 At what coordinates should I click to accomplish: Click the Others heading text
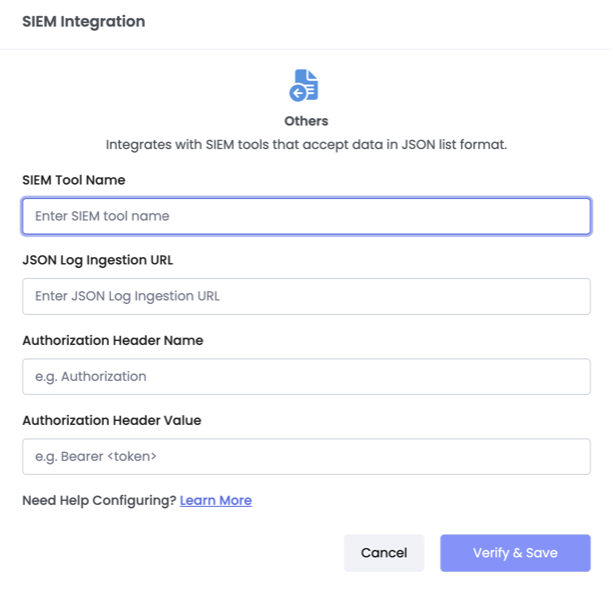[306, 121]
